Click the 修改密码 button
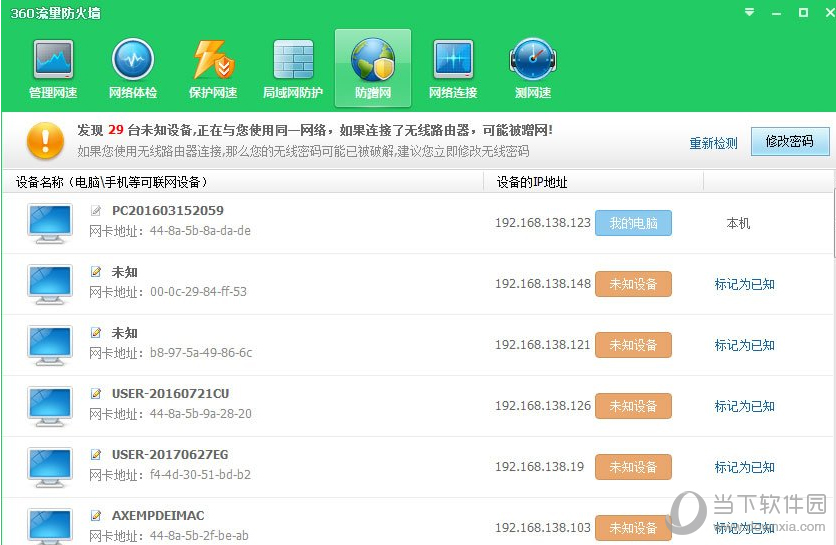836x545 pixels. coord(790,141)
